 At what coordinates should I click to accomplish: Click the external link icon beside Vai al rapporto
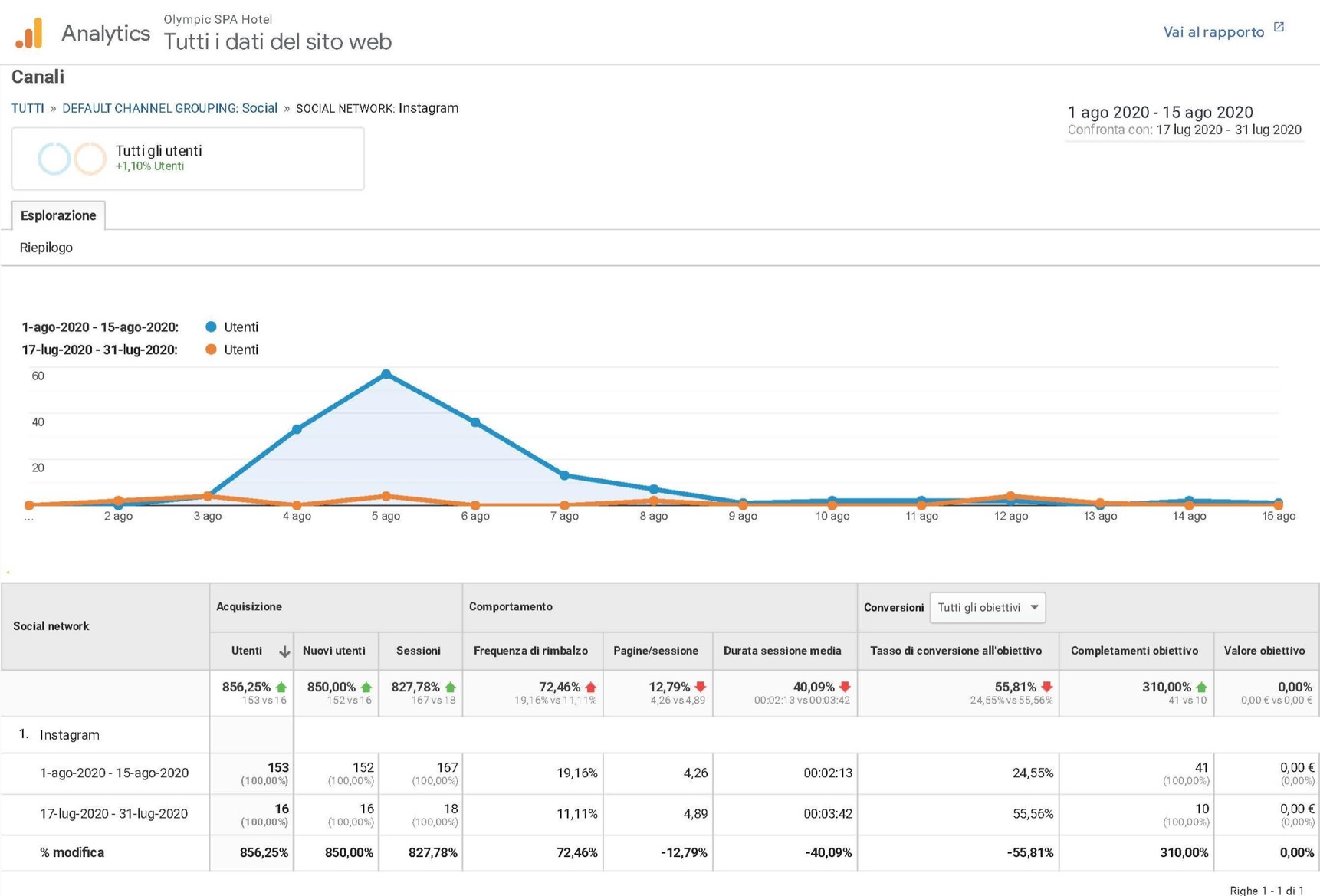click(x=1279, y=28)
